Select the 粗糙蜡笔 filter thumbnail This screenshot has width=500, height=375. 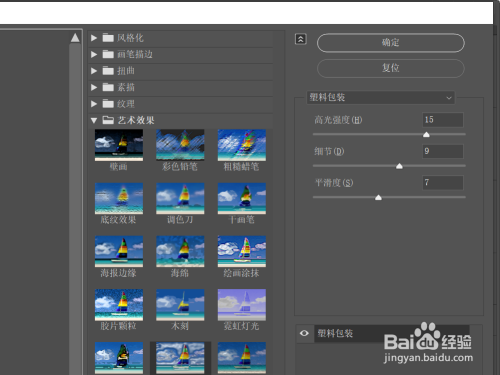tap(242, 145)
